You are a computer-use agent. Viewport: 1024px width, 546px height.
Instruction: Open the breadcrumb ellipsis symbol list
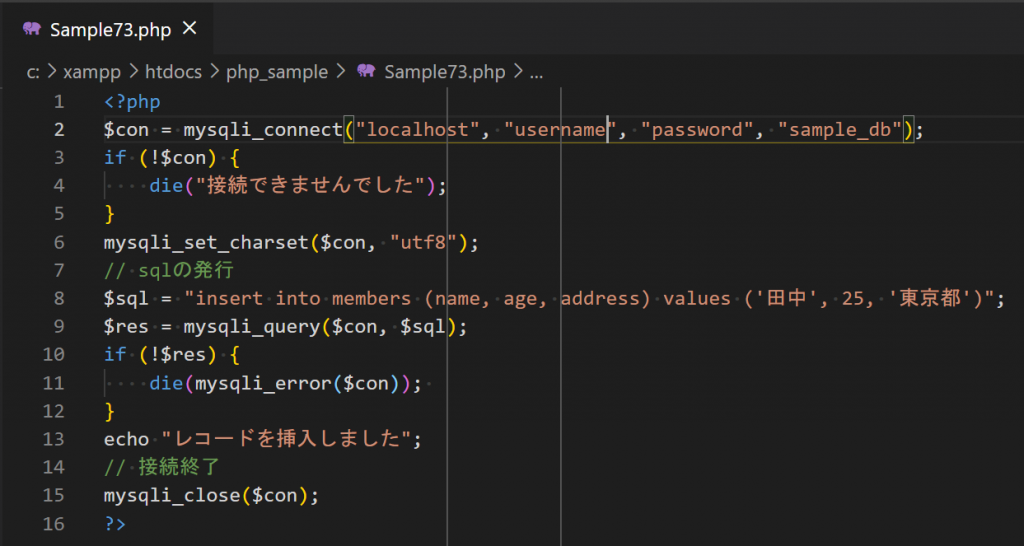(535, 72)
